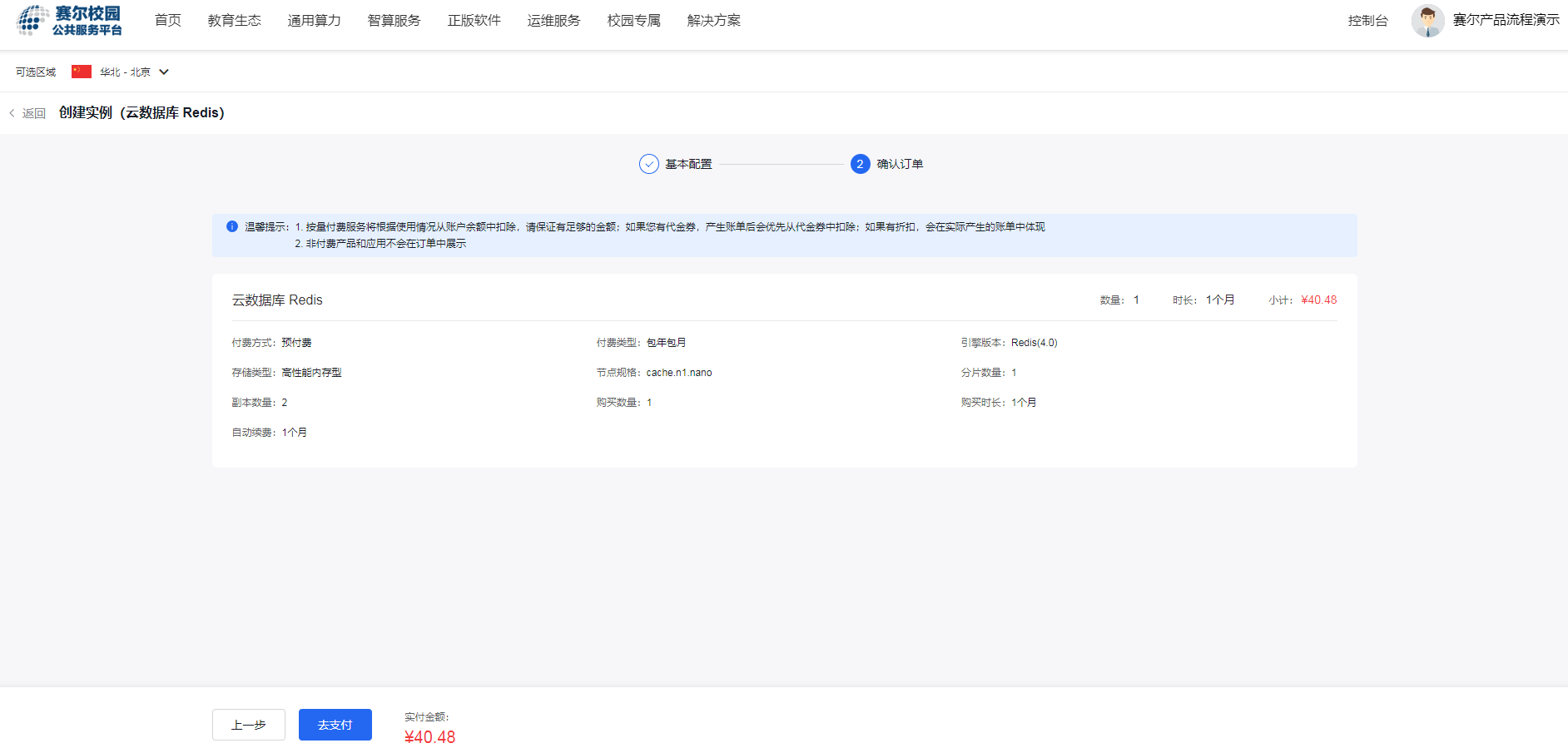Open the 解决方案 menu
1568x753 pixels.
point(713,21)
